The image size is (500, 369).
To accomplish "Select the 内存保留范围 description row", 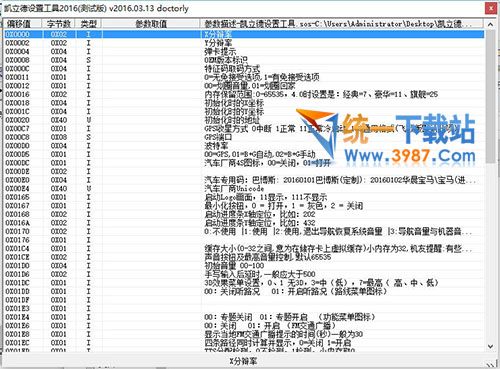I will point(244,94).
